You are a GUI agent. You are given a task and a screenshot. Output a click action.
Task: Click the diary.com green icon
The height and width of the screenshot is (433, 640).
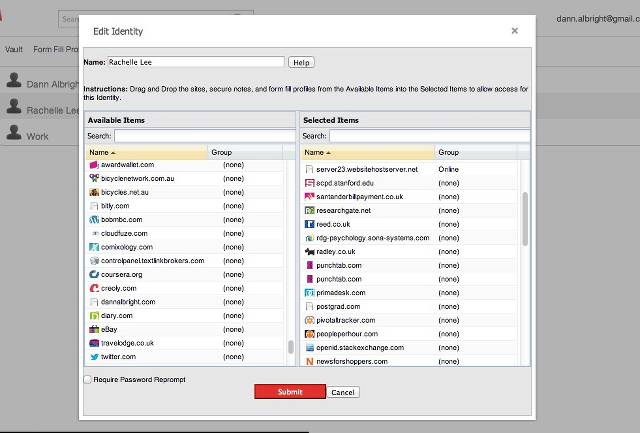click(94, 315)
